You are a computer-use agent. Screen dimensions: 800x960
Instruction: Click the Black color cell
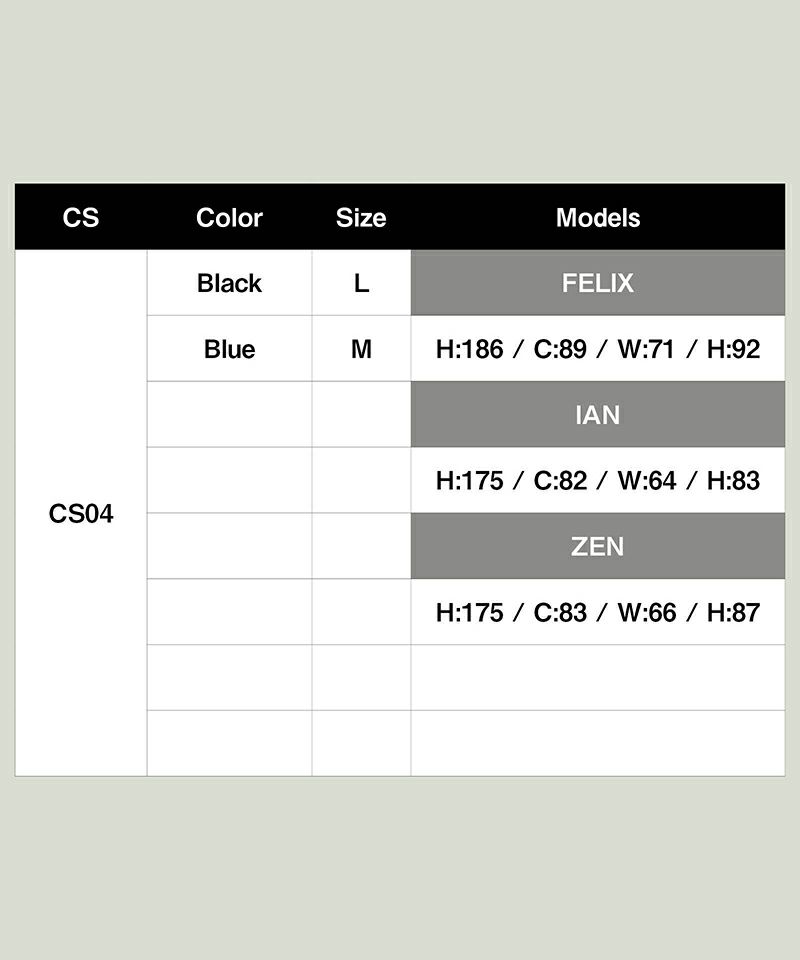point(229,283)
